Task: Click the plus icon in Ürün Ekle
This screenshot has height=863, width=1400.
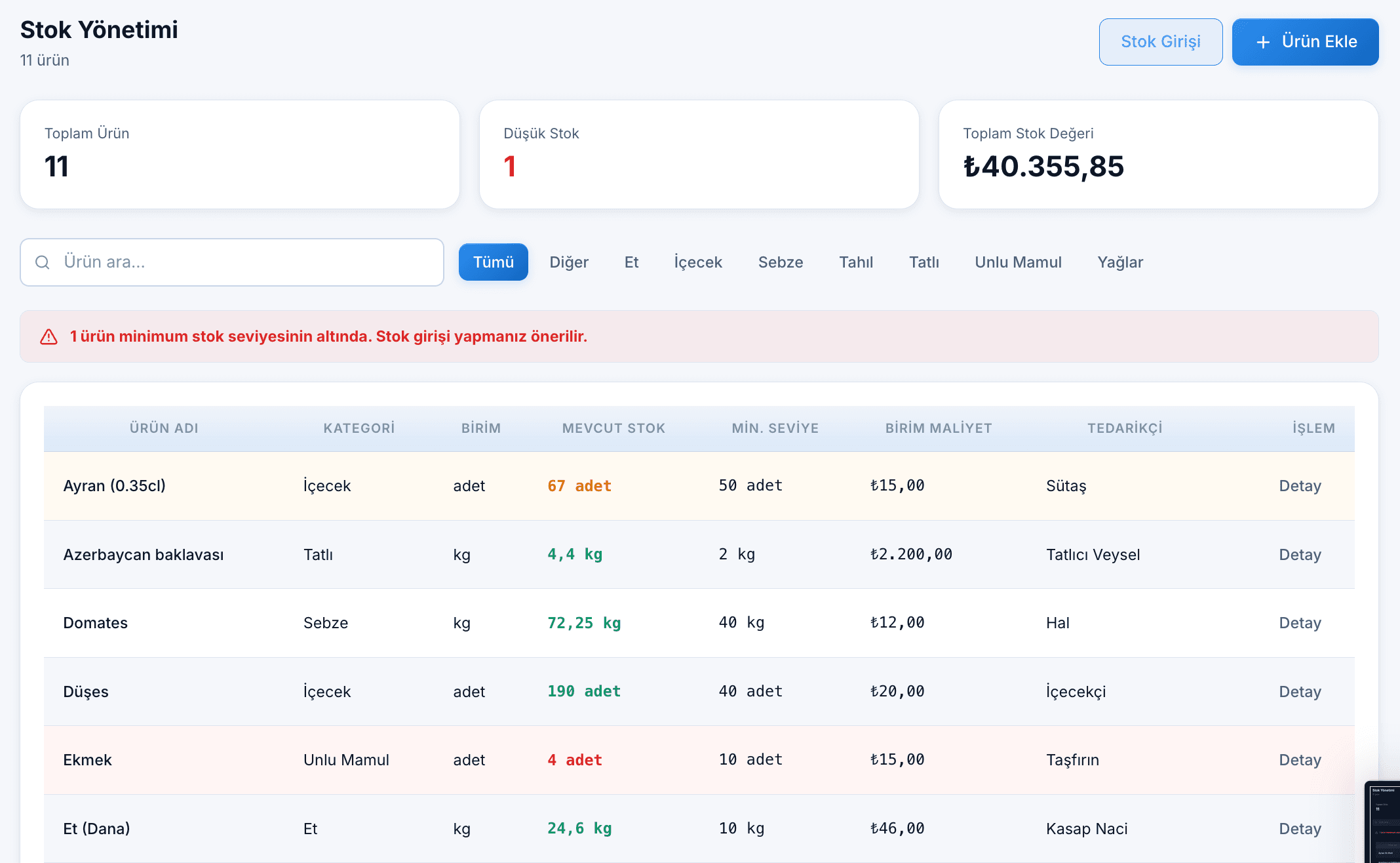Action: [x=1263, y=42]
